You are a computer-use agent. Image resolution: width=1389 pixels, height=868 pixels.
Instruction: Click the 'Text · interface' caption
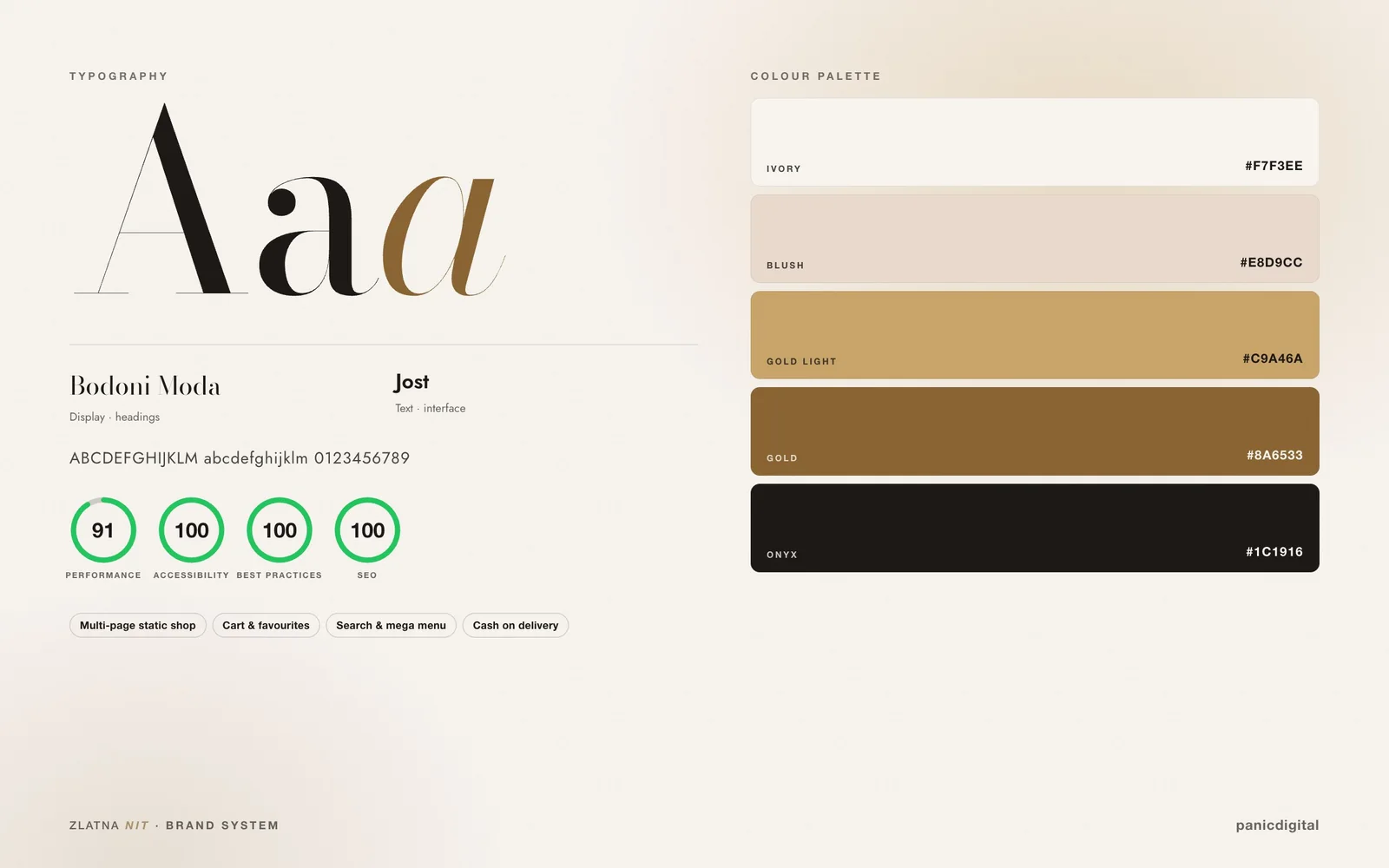tap(430, 409)
